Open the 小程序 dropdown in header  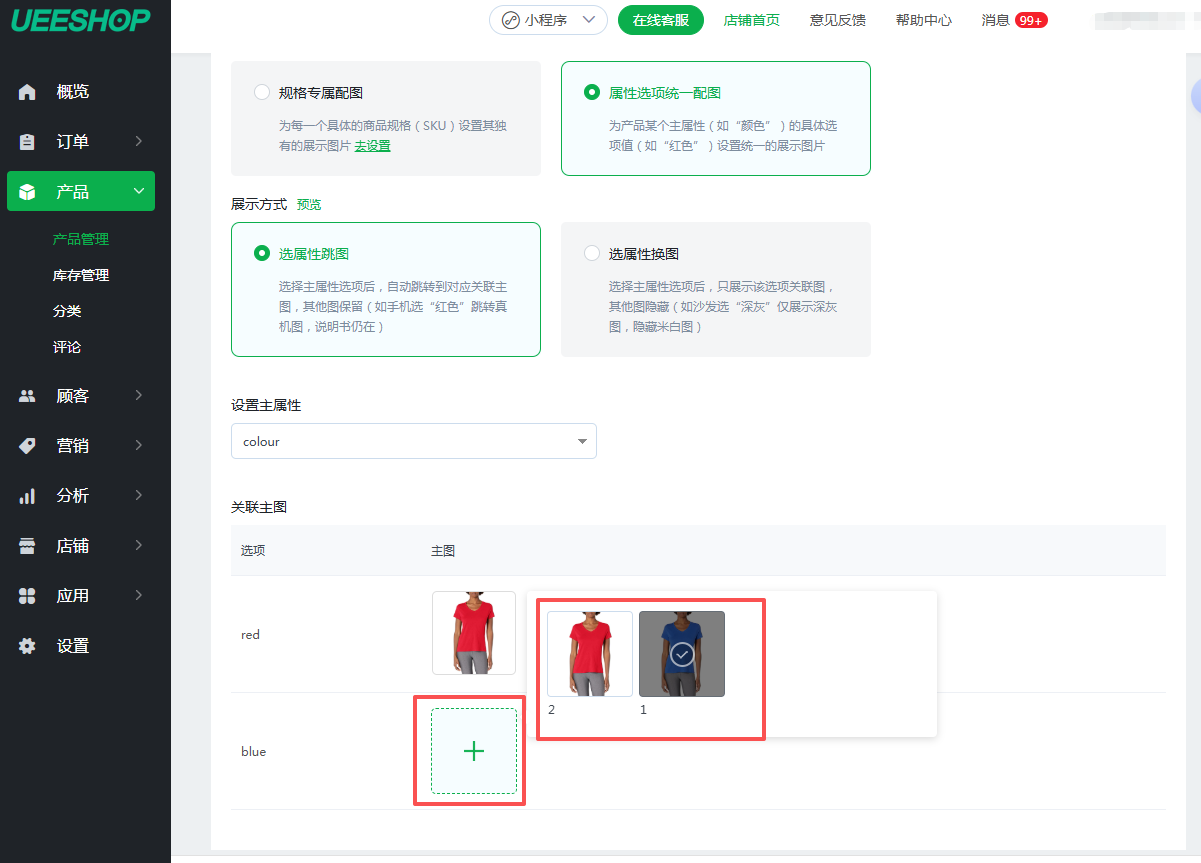pyautogui.click(x=548, y=20)
